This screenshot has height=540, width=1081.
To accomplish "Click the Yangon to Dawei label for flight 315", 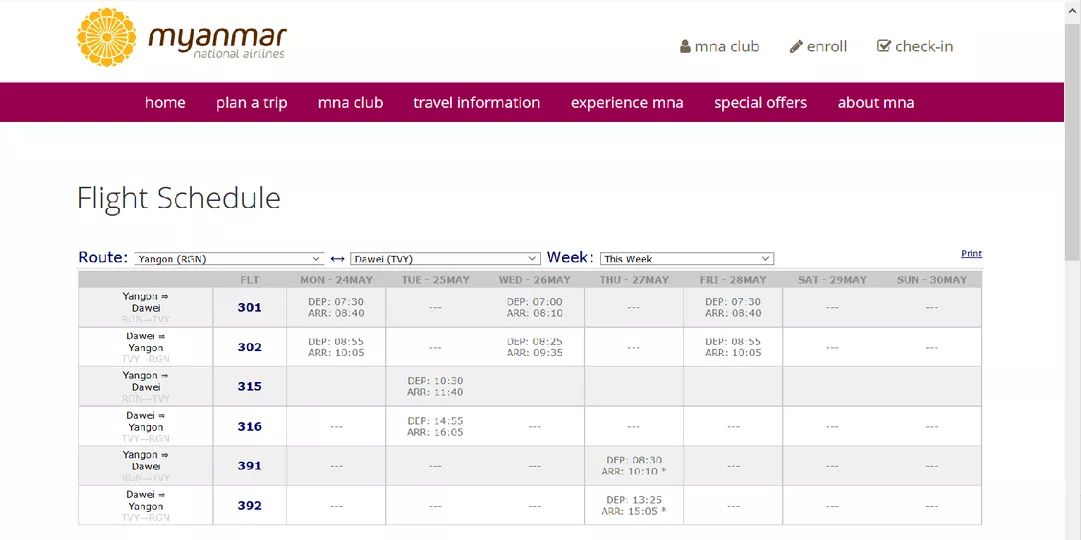I will pyautogui.click(x=146, y=386).
